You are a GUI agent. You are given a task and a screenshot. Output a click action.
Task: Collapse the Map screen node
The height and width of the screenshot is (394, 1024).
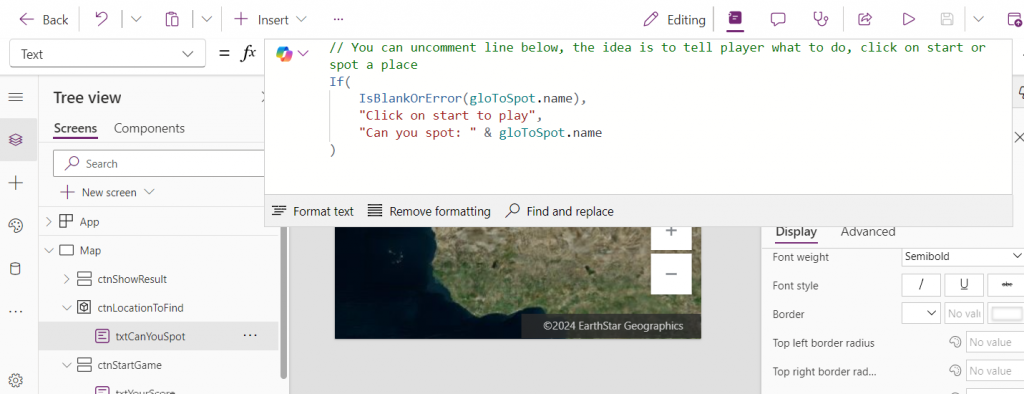coord(48,250)
